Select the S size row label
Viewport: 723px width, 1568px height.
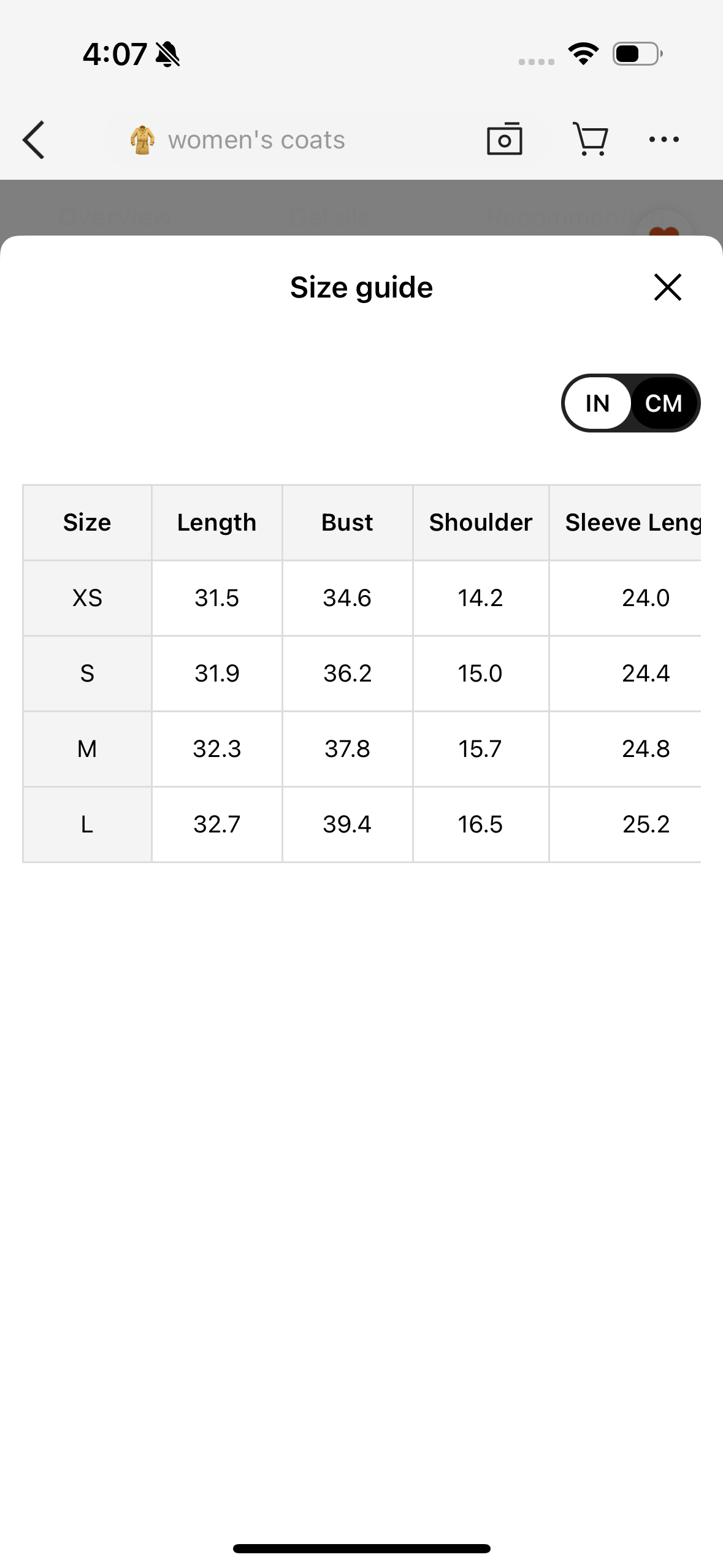click(87, 673)
